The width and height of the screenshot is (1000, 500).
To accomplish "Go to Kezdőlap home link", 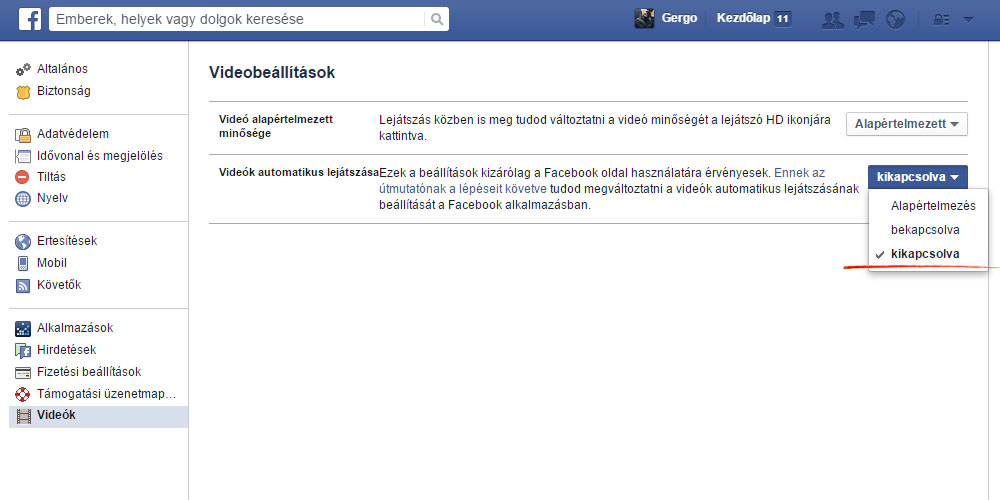I will pos(743,19).
